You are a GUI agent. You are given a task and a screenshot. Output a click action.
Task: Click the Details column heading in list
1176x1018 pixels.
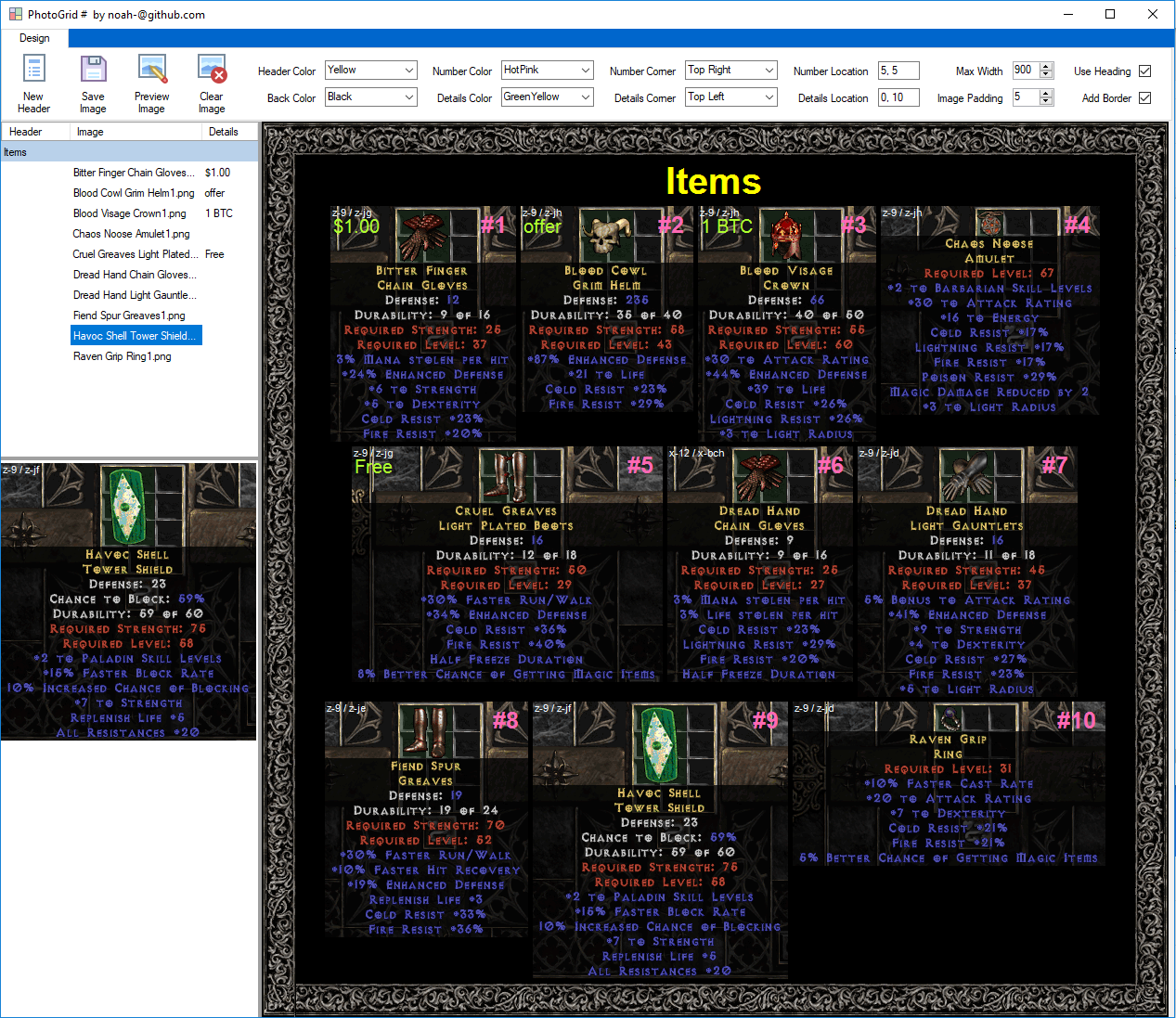click(x=229, y=132)
